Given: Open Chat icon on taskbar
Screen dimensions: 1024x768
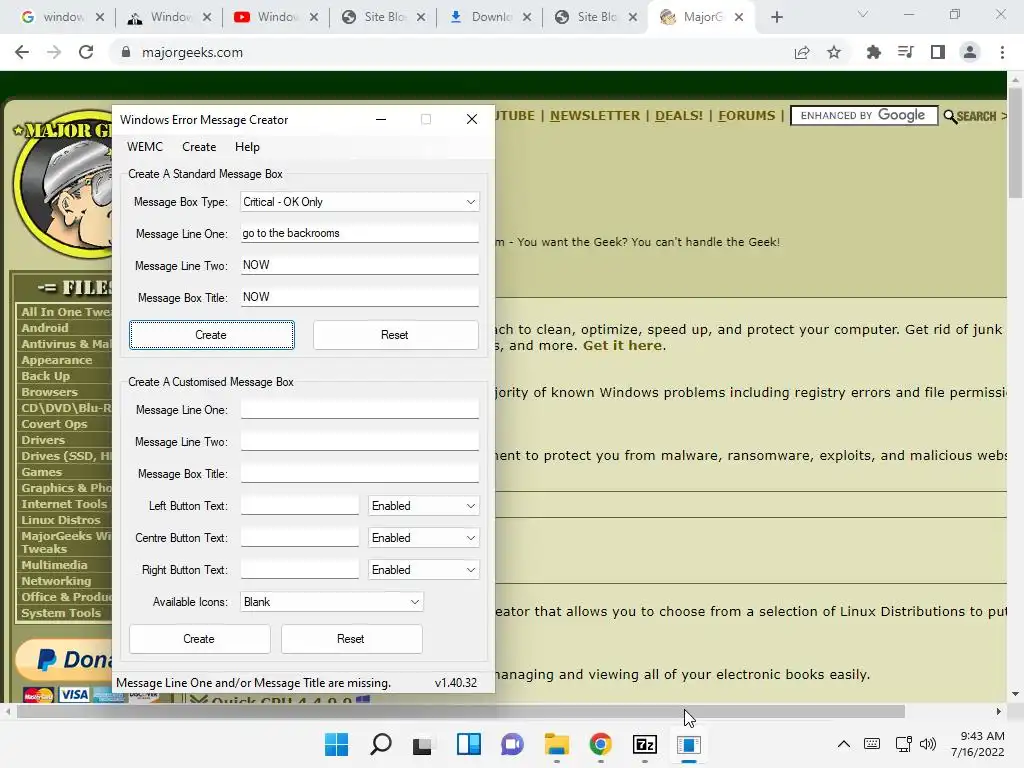Looking at the screenshot, I should (x=512, y=744).
